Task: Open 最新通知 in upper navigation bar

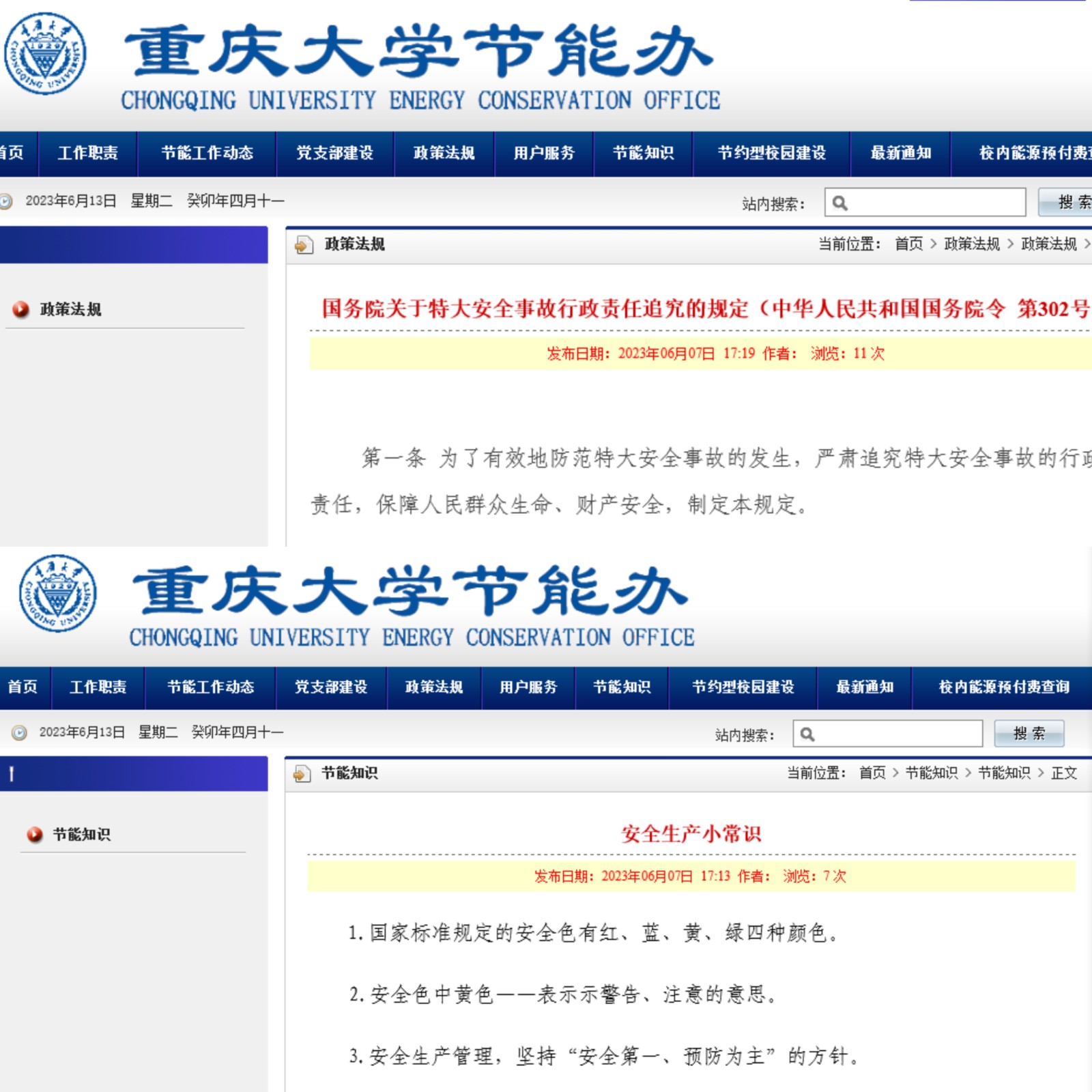Action: click(901, 153)
